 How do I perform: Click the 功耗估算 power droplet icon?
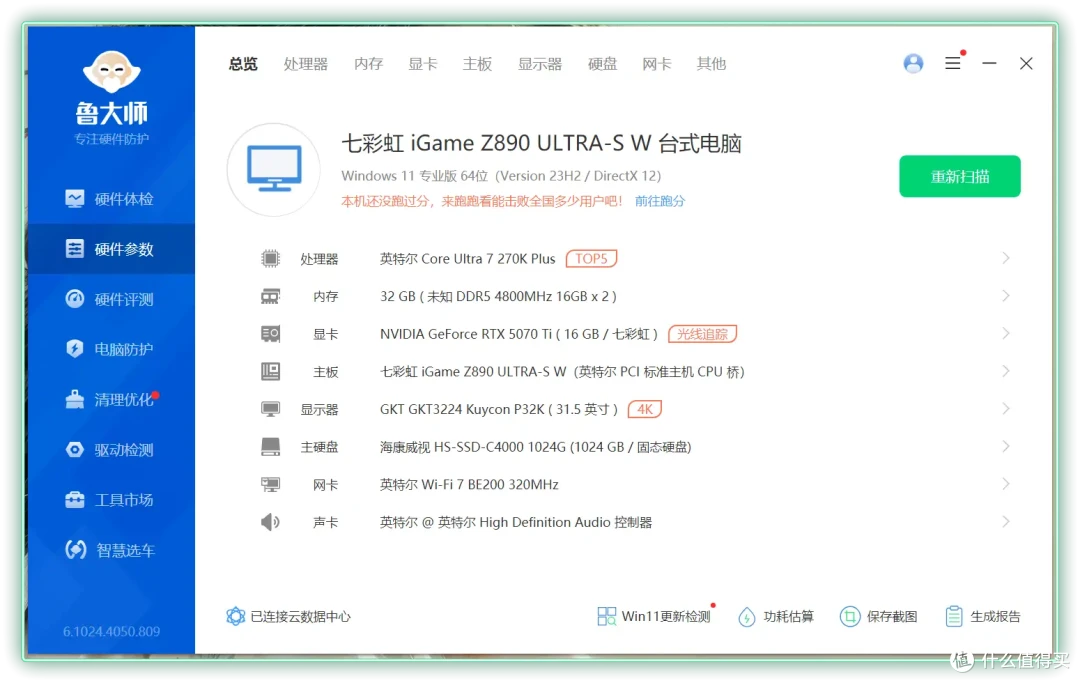click(747, 617)
